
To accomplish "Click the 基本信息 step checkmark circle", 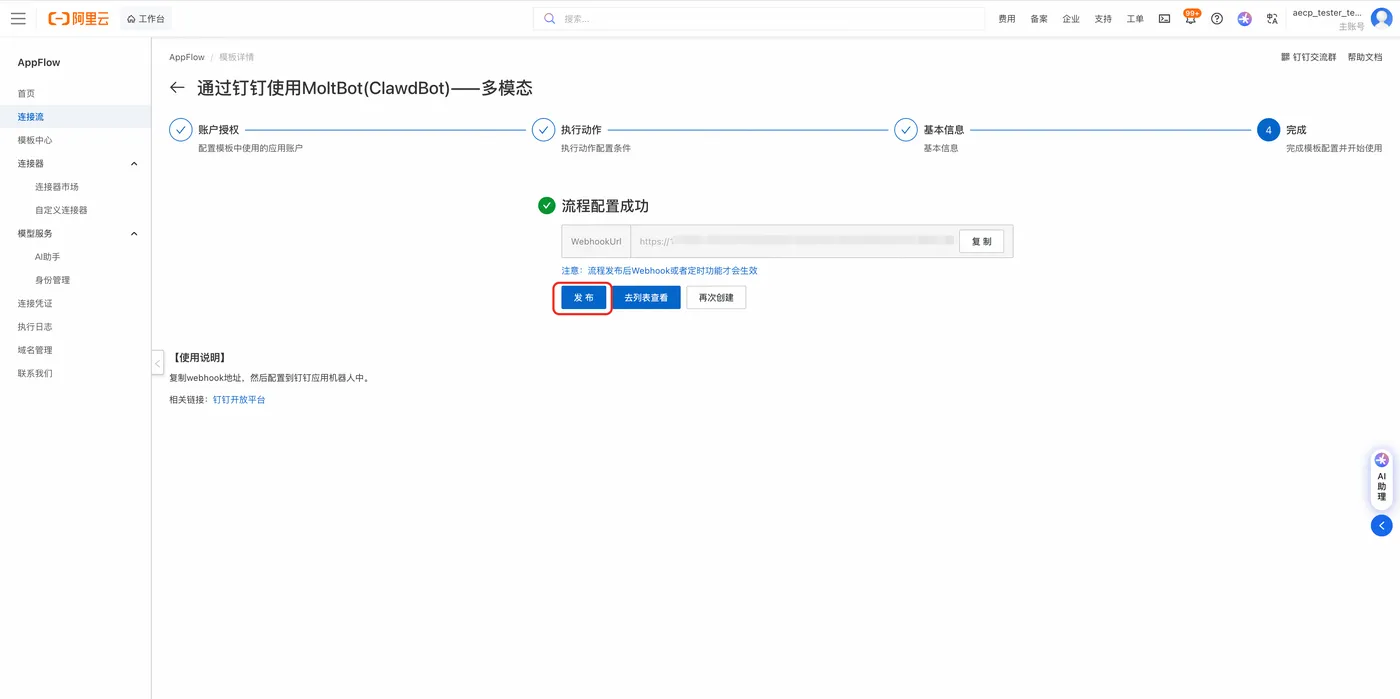I will tap(906, 130).
